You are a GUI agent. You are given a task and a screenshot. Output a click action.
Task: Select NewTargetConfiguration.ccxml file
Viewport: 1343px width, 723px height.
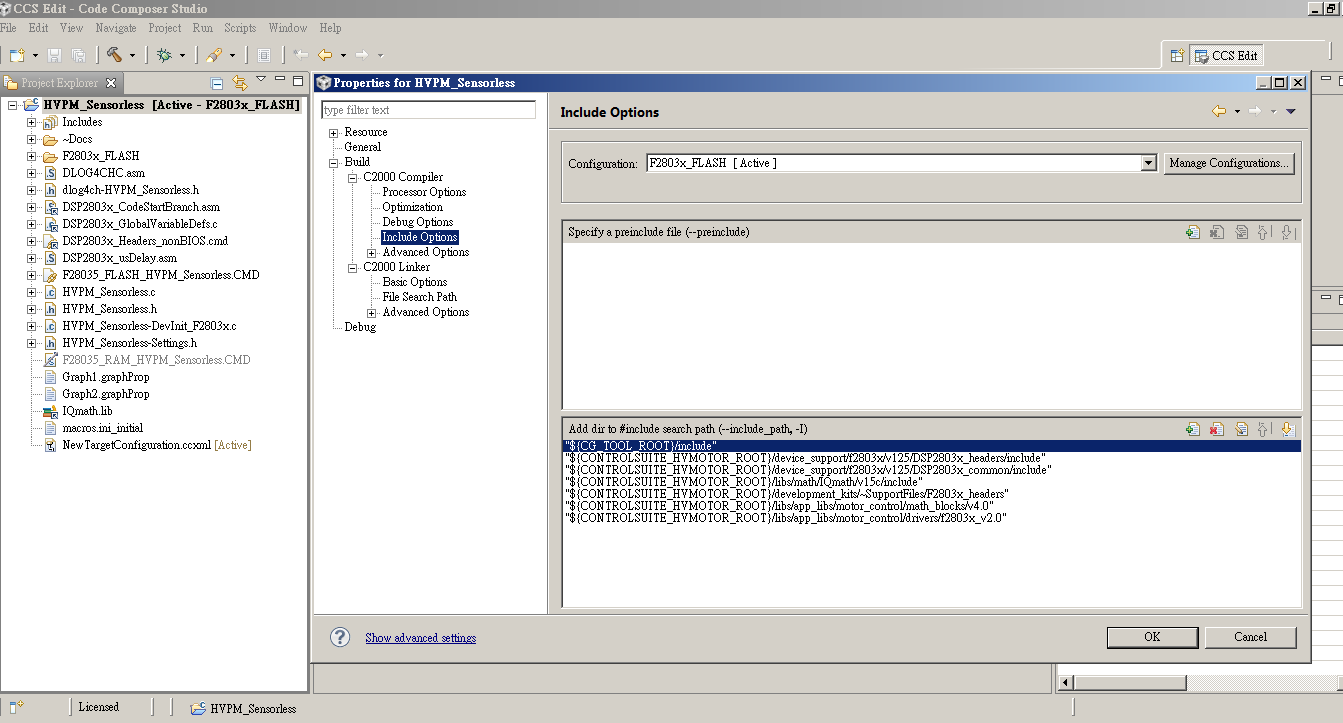(137, 445)
